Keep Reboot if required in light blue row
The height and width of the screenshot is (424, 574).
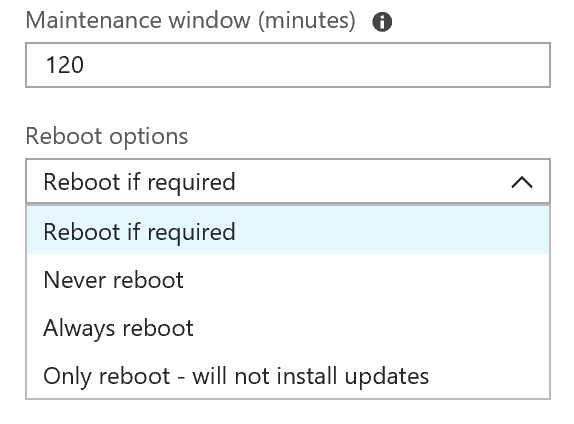coord(288,231)
